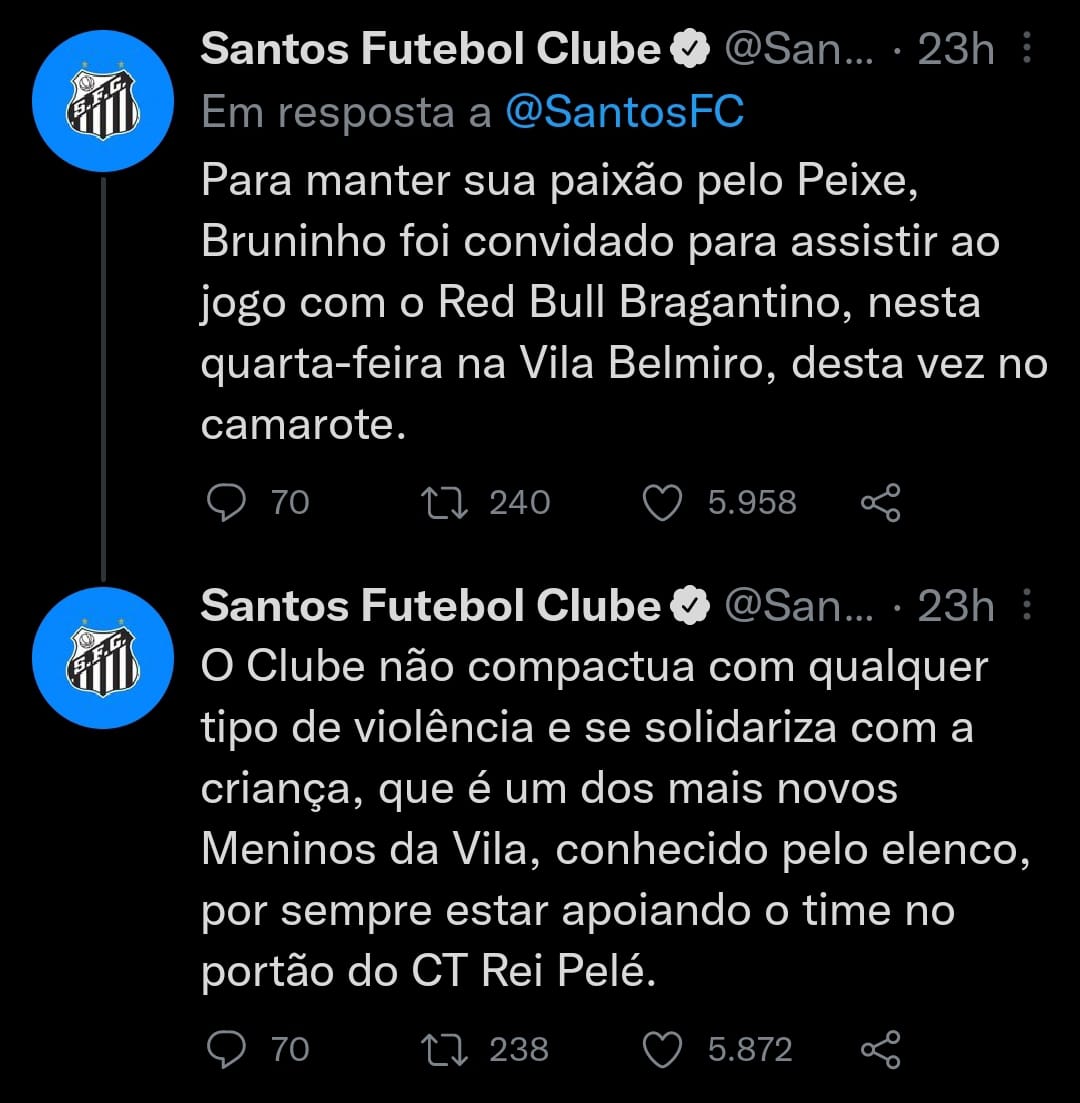The image size is (1080, 1103).
Task: Open the @SantosFC mention link
Action: 625,113
